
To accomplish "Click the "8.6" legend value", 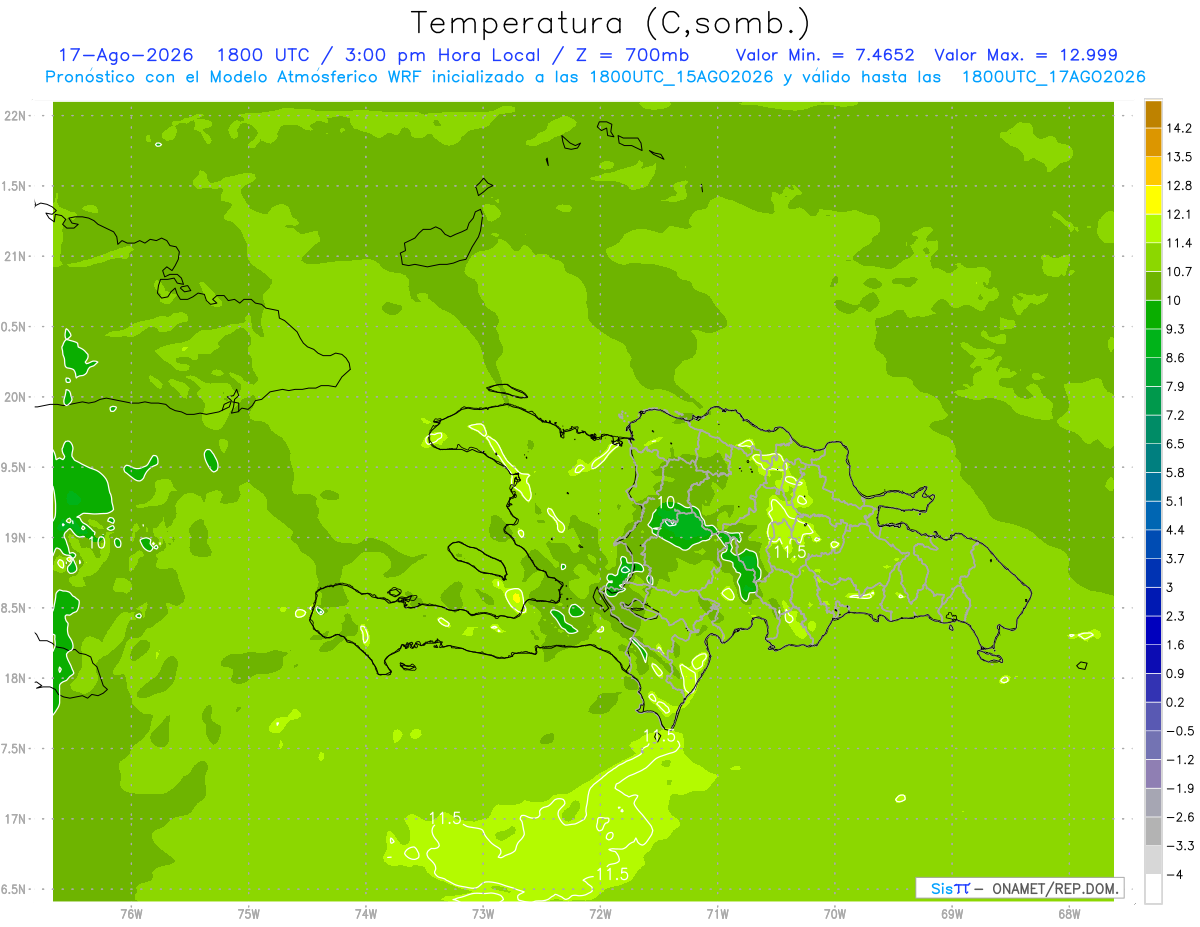I will [1177, 358].
